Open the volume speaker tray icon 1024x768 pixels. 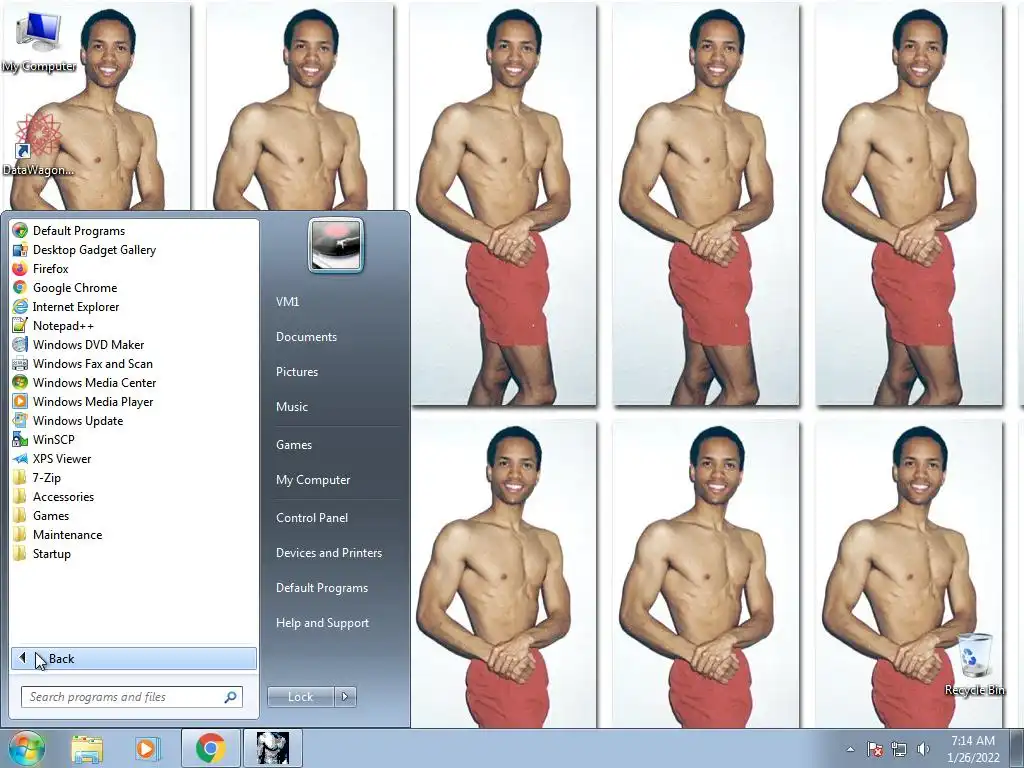tap(923, 749)
